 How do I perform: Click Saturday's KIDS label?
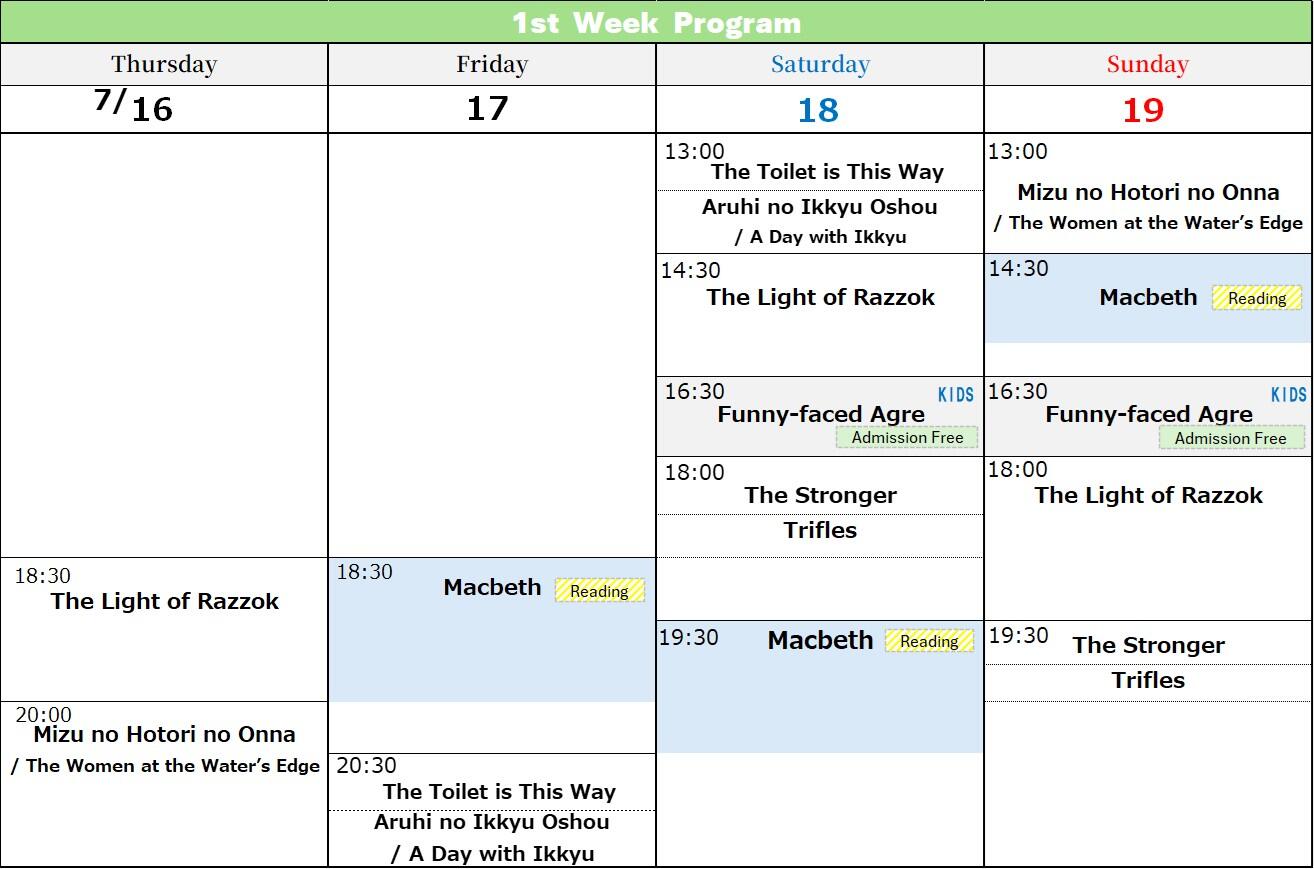tap(956, 395)
